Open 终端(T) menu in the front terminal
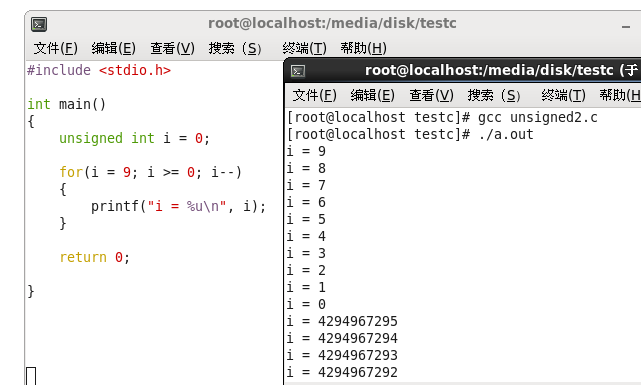 564,95
